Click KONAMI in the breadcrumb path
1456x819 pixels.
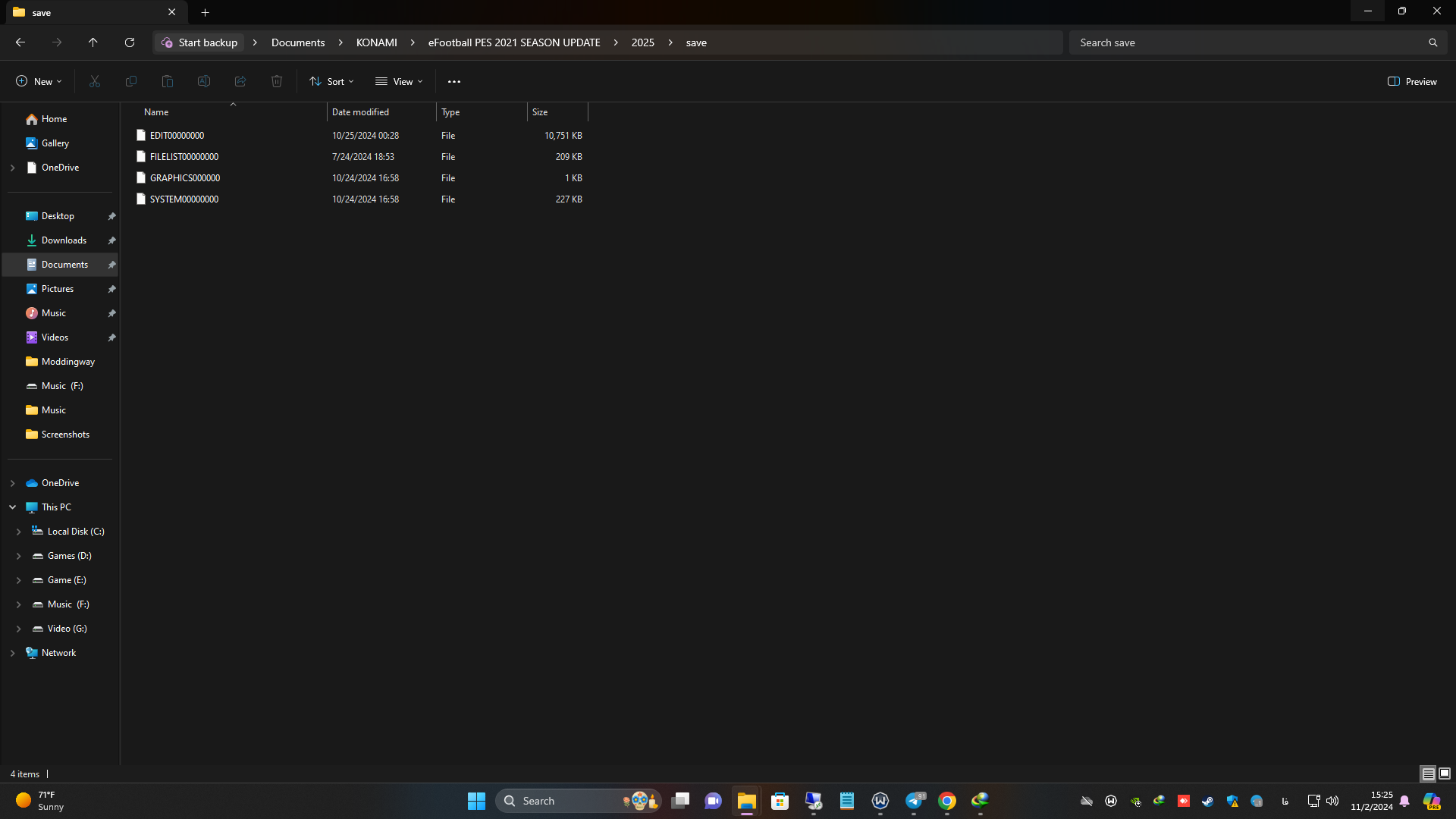click(376, 42)
